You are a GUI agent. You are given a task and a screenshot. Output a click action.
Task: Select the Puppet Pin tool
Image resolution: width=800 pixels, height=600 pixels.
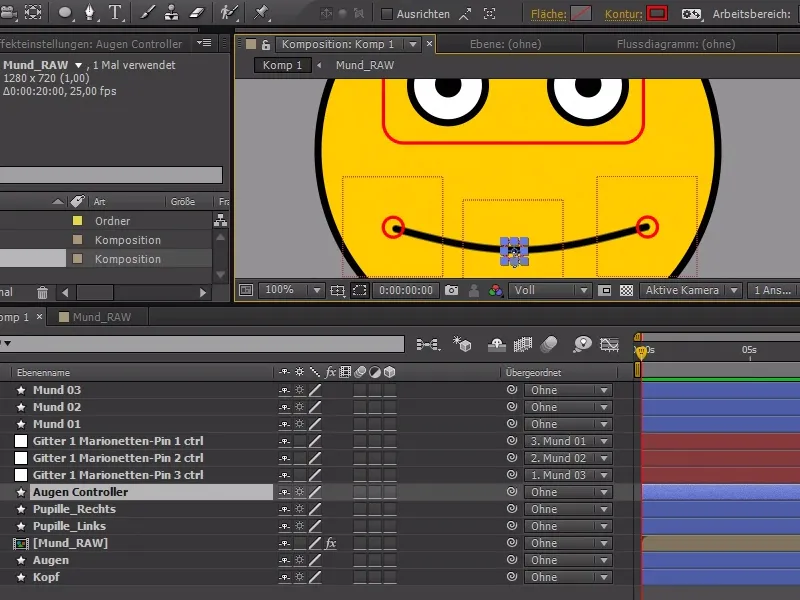coord(261,12)
